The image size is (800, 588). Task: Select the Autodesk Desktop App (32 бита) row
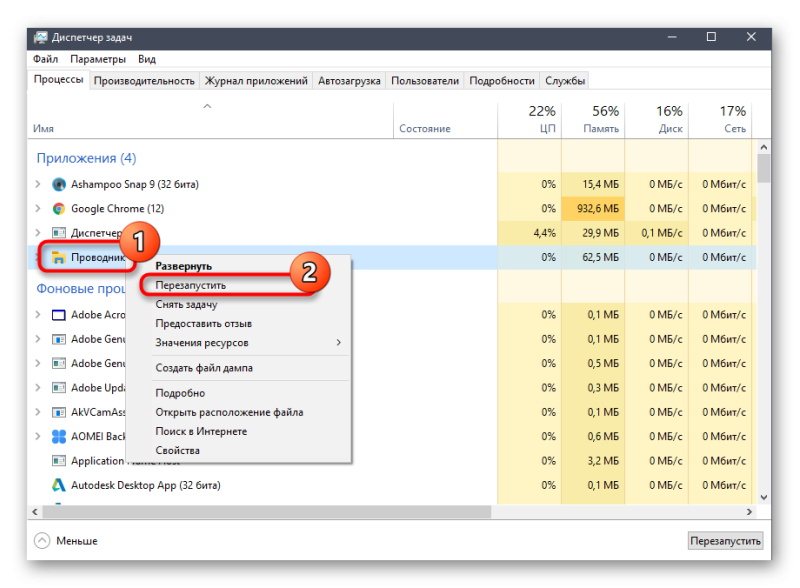pyautogui.click(x=392, y=485)
